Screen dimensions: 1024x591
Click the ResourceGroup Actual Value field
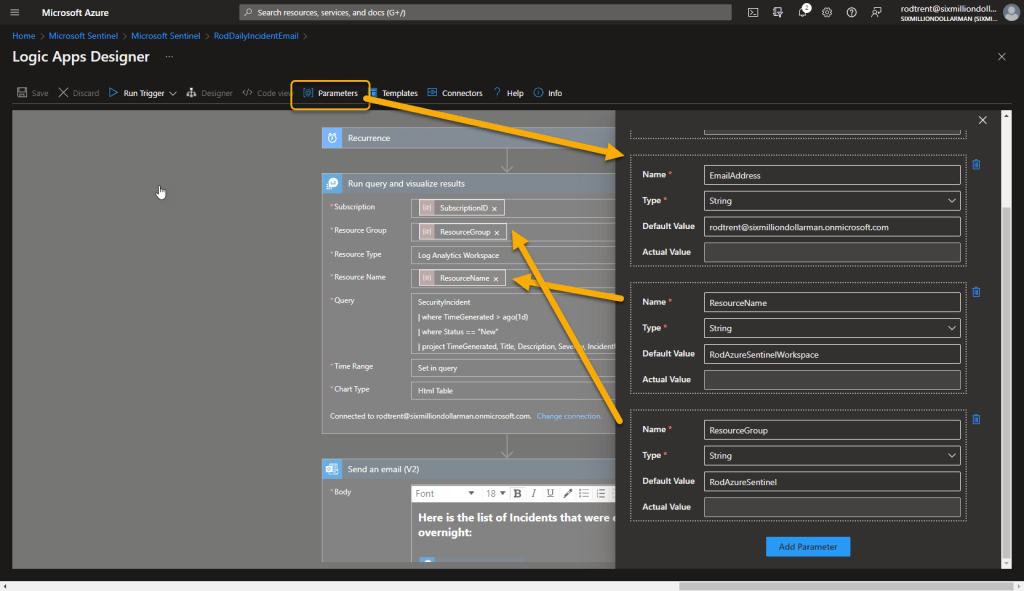click(x=832, y=507)
